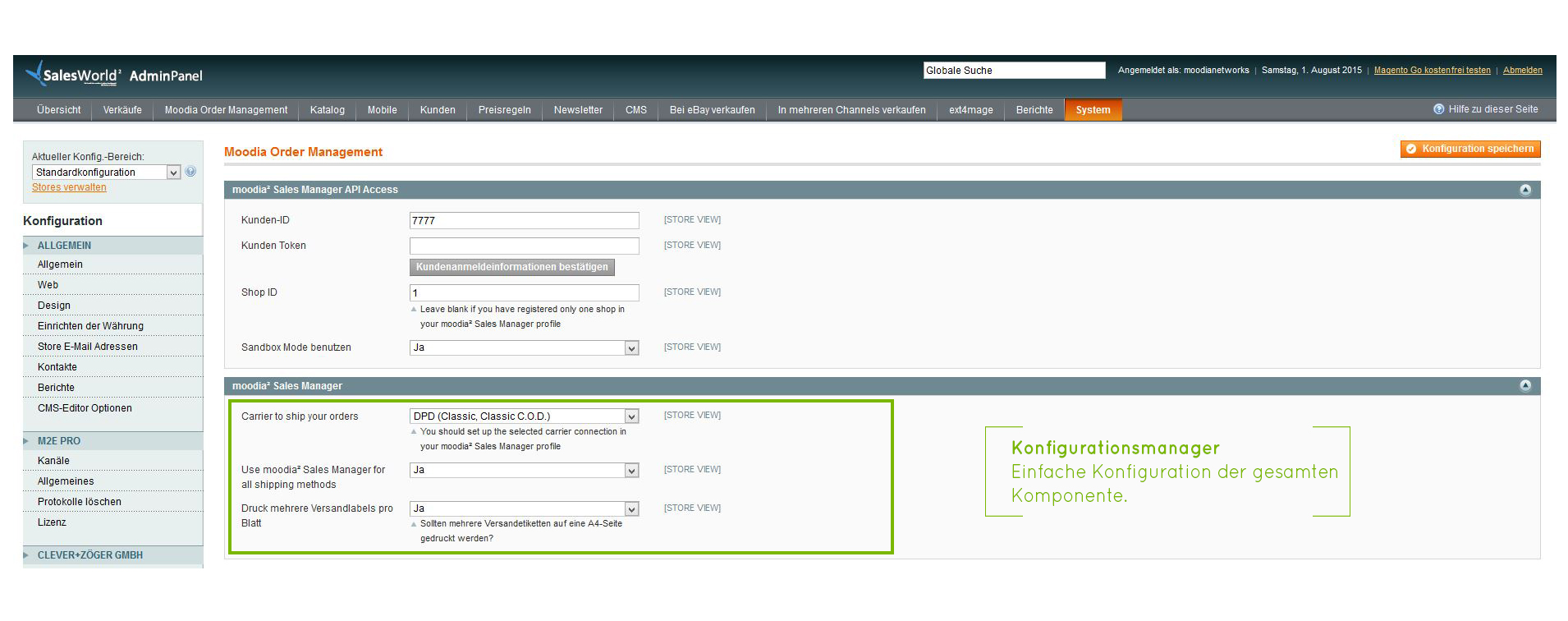Click STORE VIEW label next to Kunden-ID
1568x621 pixels.
[x=692, y=220]
